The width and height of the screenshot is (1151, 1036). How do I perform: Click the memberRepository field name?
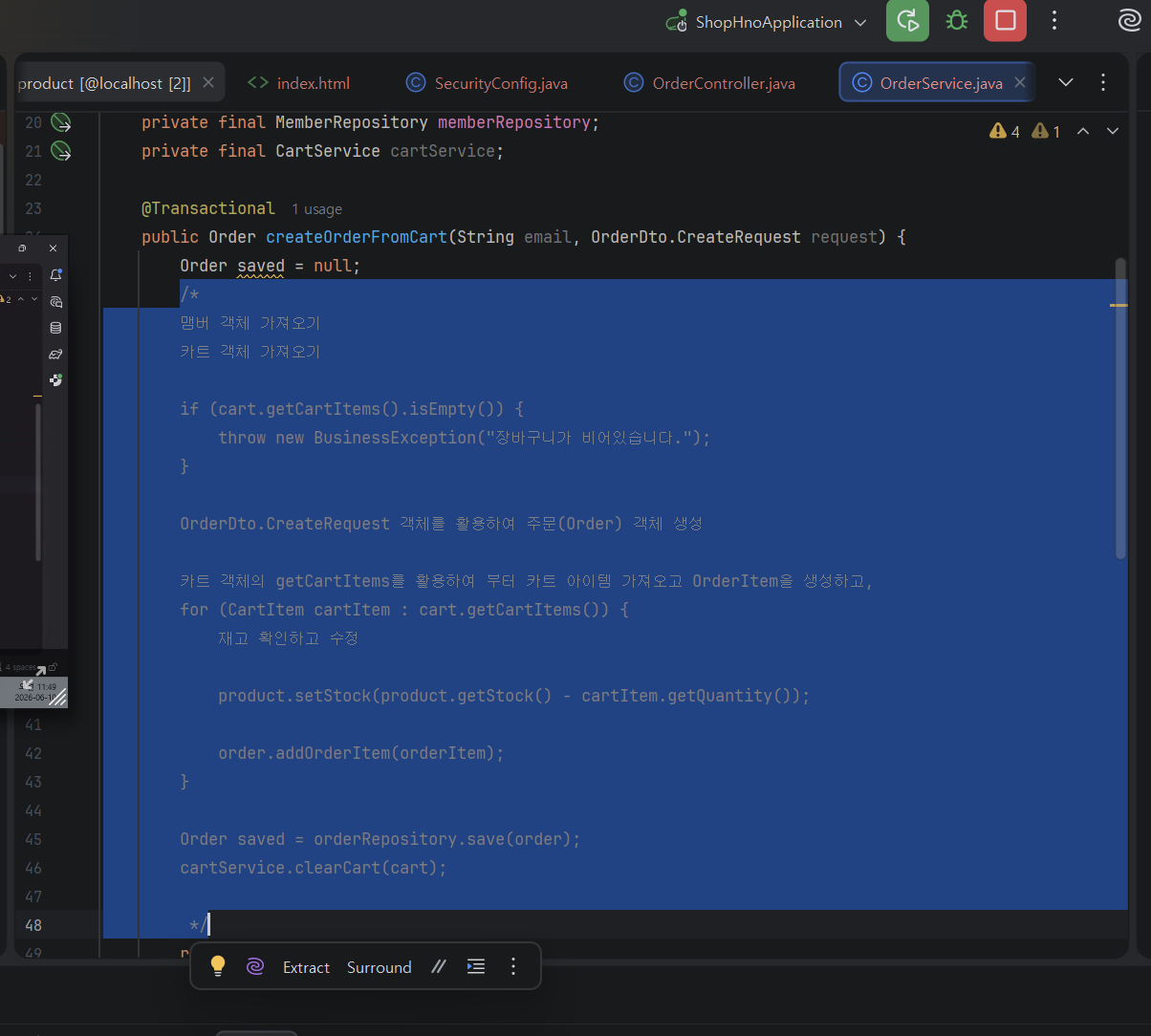[514, 122]
